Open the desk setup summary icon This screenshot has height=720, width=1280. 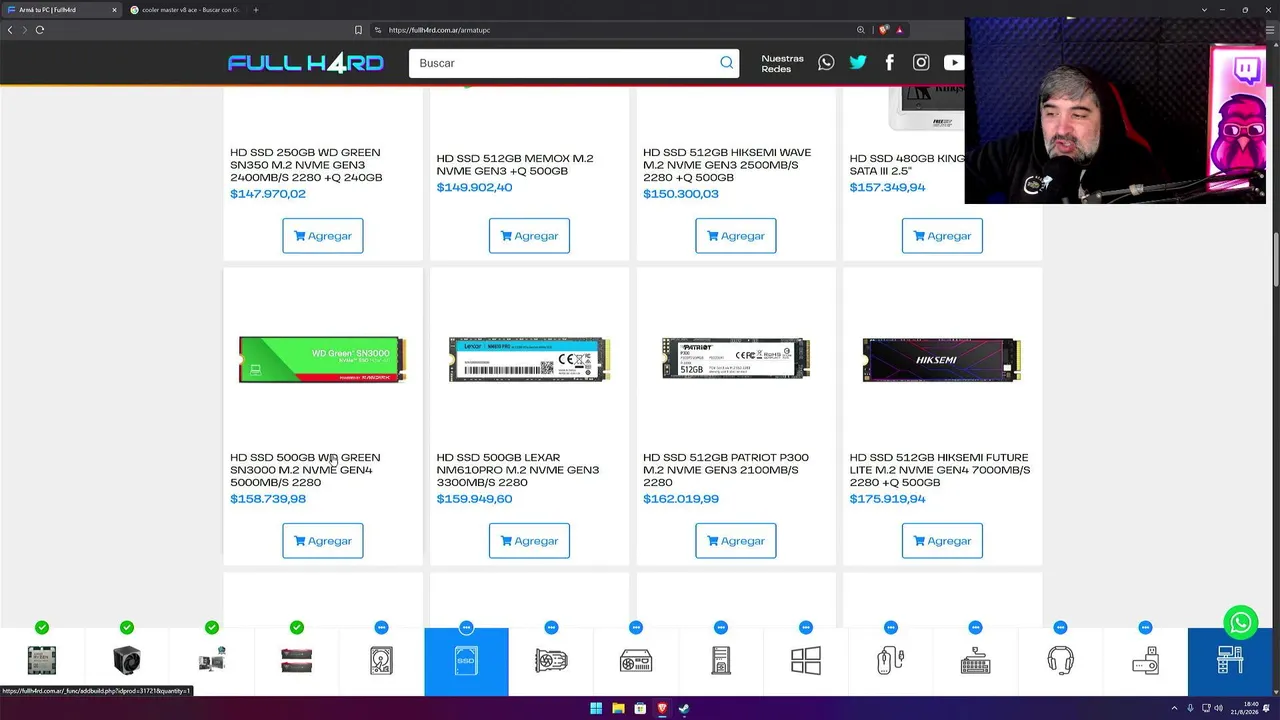click(1230, 660)
